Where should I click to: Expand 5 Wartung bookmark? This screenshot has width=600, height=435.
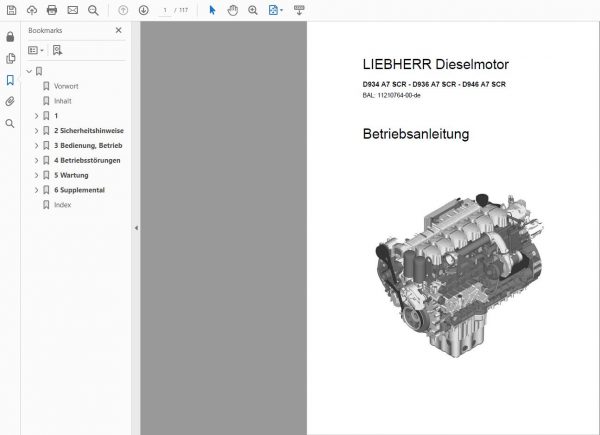click(x=36, y=175)
